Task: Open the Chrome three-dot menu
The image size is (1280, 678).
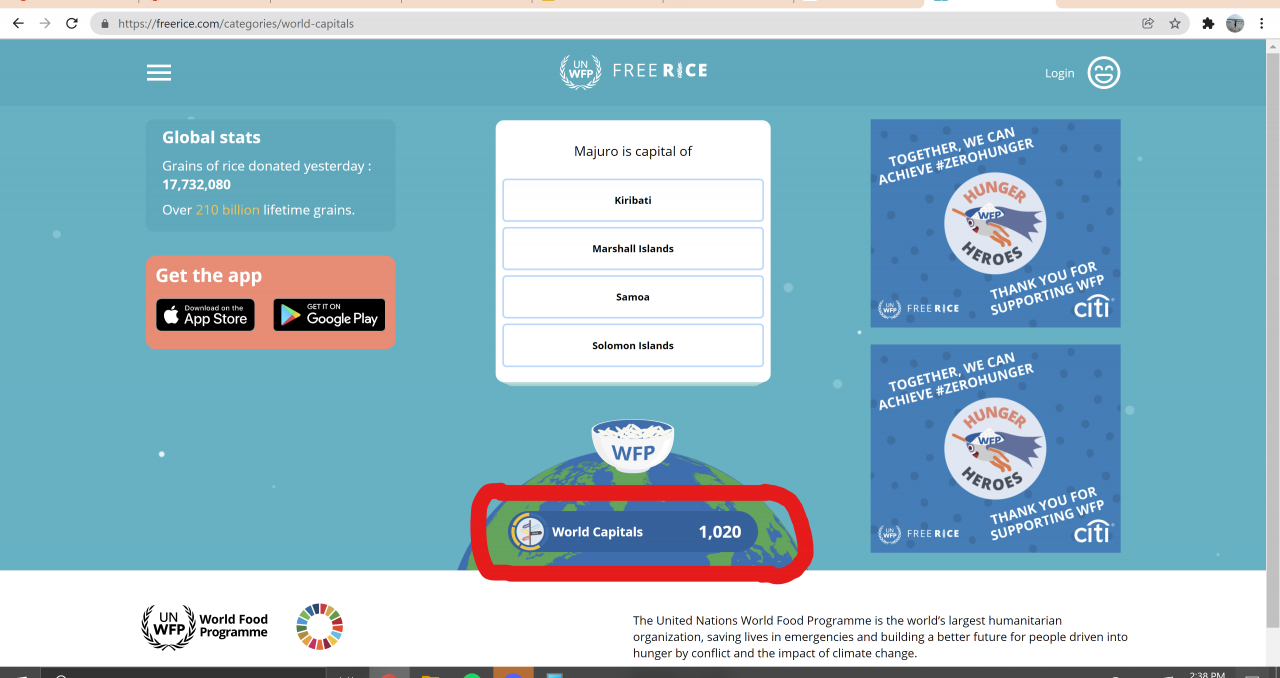Action: click(x=1262, y=23)
